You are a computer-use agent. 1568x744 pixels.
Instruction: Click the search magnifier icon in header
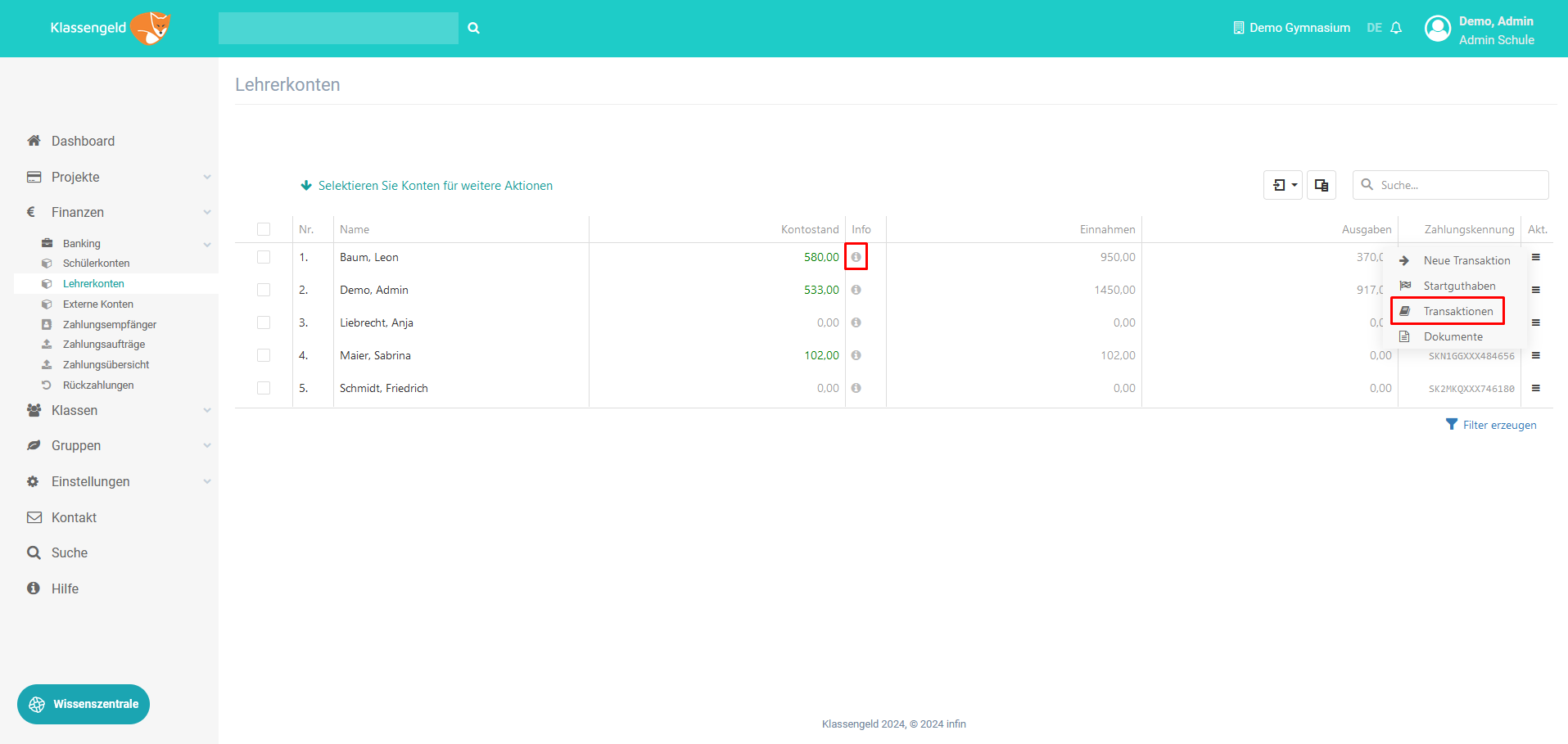coord(473,28)
